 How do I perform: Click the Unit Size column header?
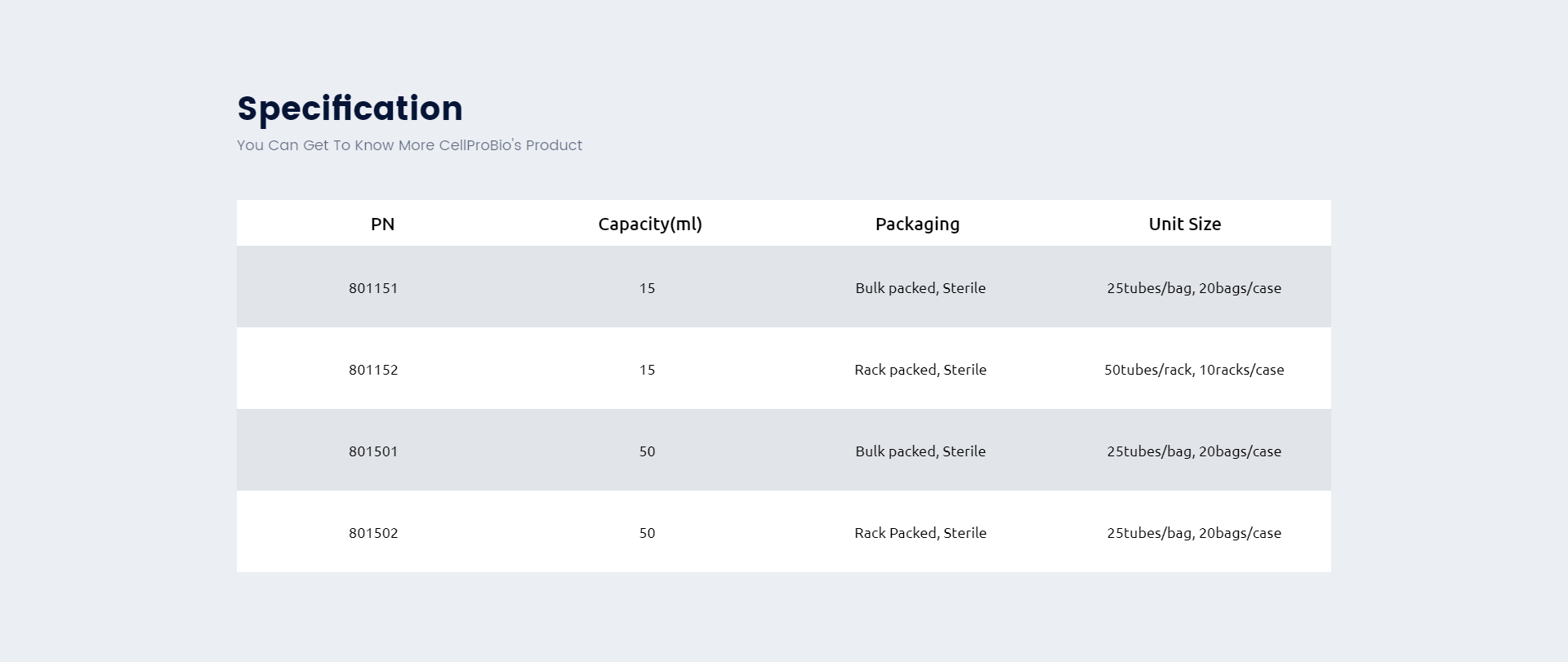click(x=1185, y=224)
